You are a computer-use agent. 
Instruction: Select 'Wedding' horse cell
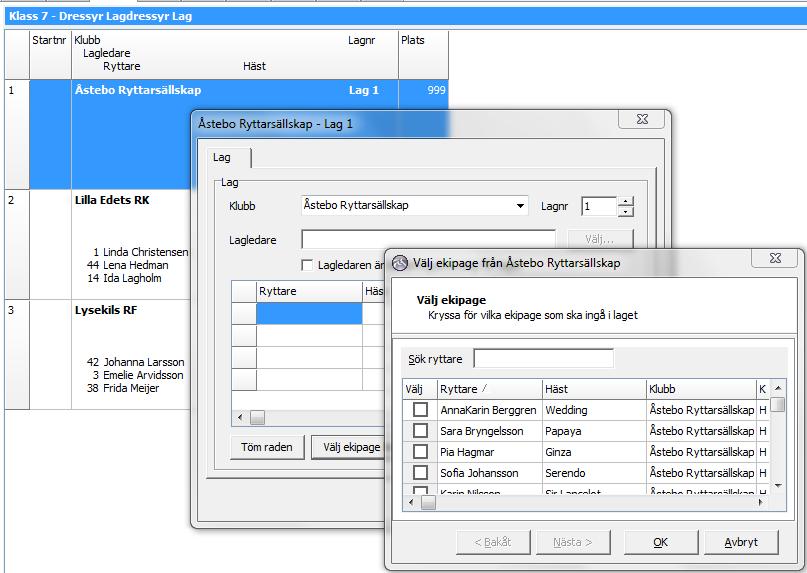pos(594,410)
